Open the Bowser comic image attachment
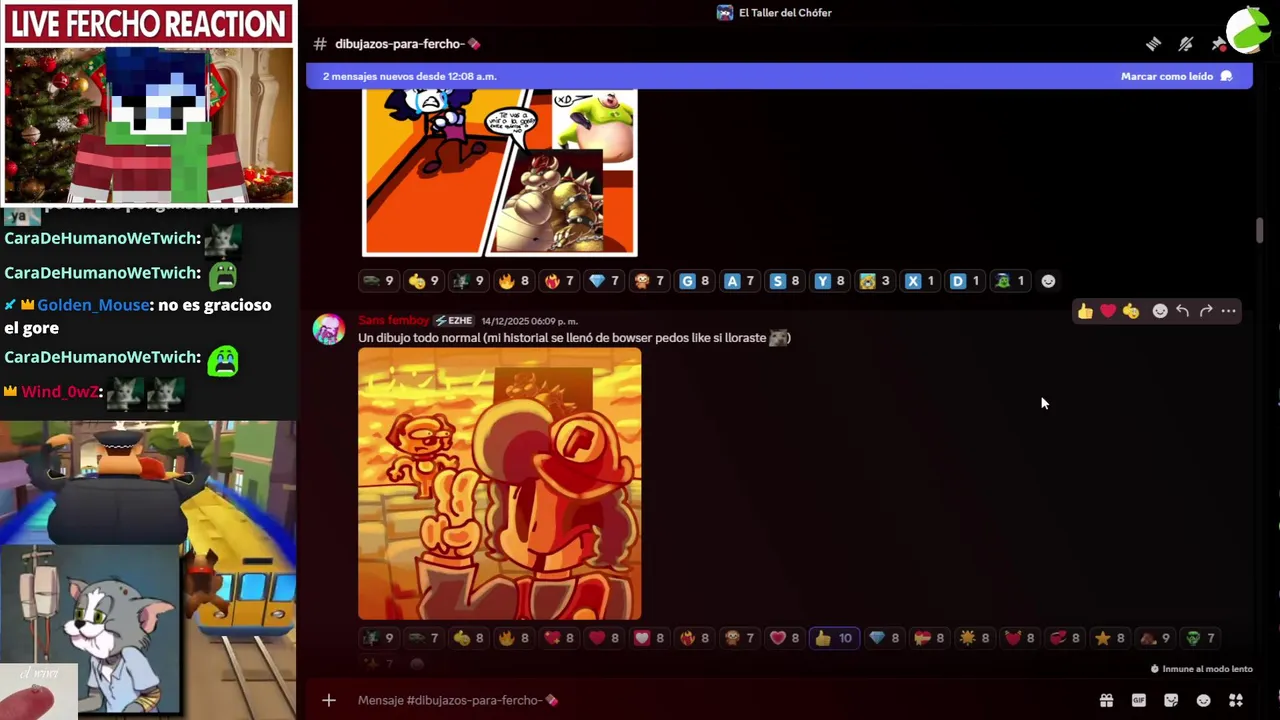The height and width of the screenshot is (720, 1280). pyautogui.click(x=499, y=172)
